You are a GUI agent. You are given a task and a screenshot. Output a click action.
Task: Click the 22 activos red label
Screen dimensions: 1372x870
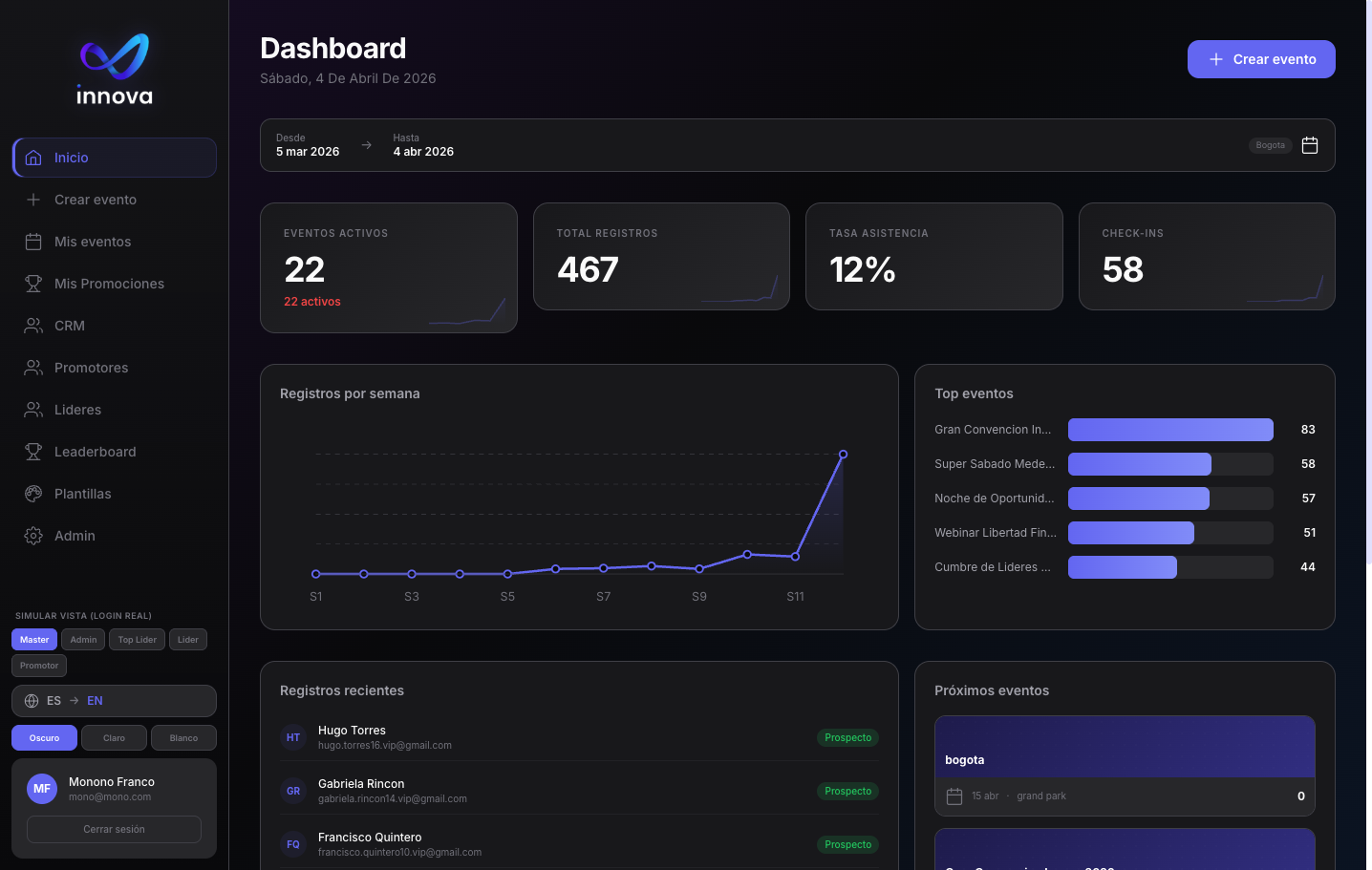click(x=312, y=302)
